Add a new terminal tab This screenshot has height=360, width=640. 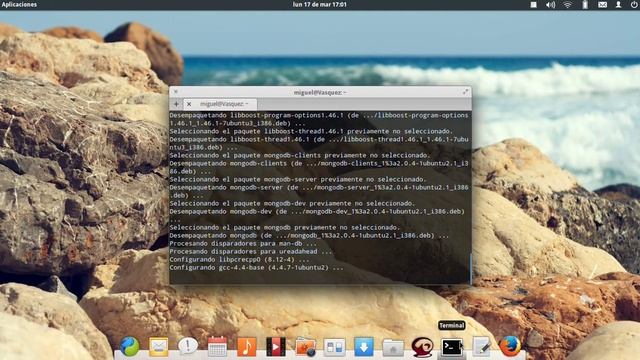(x=176, y=104)
